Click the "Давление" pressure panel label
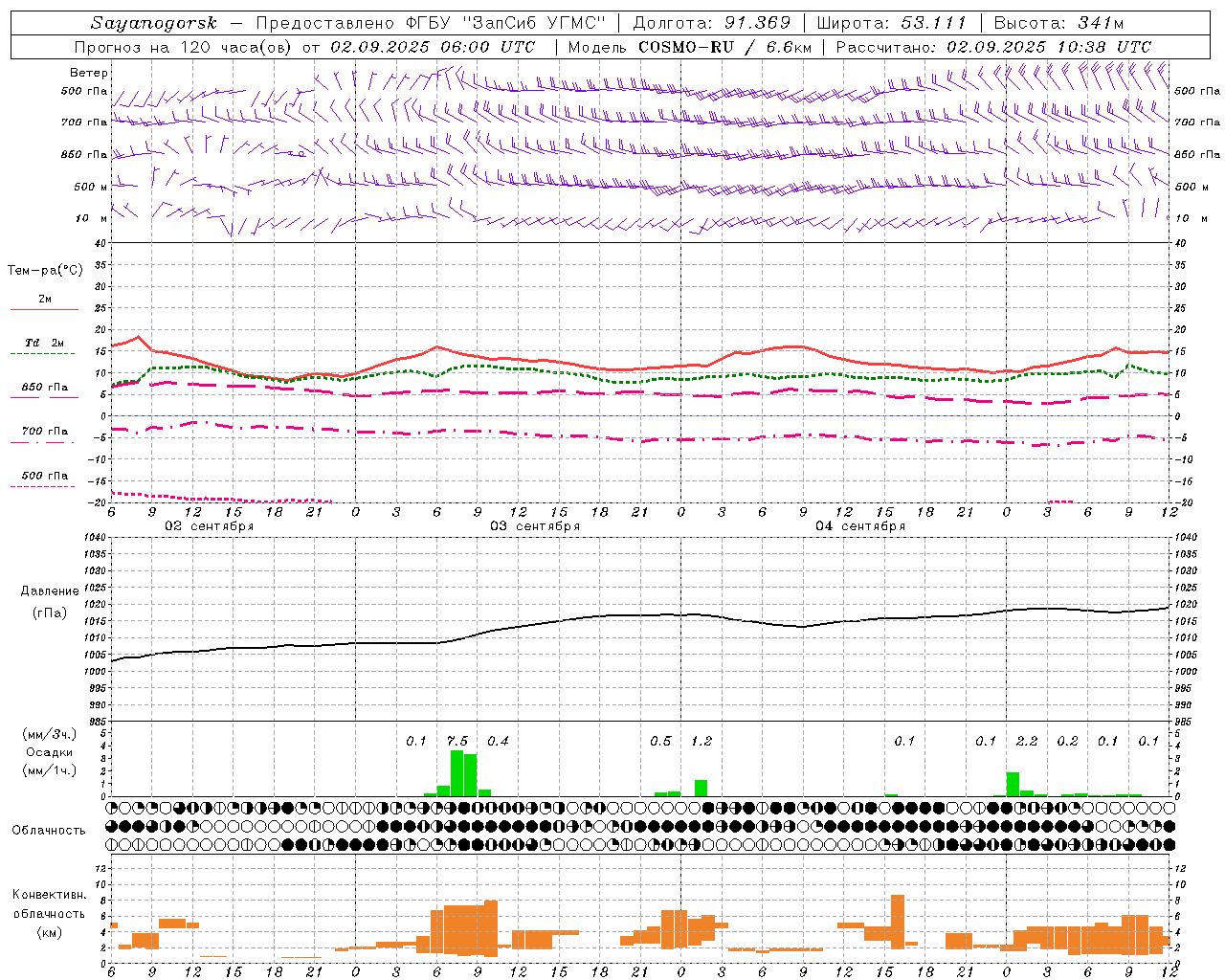The width and height of the screenshot is (1225, 980). [50, 591]
